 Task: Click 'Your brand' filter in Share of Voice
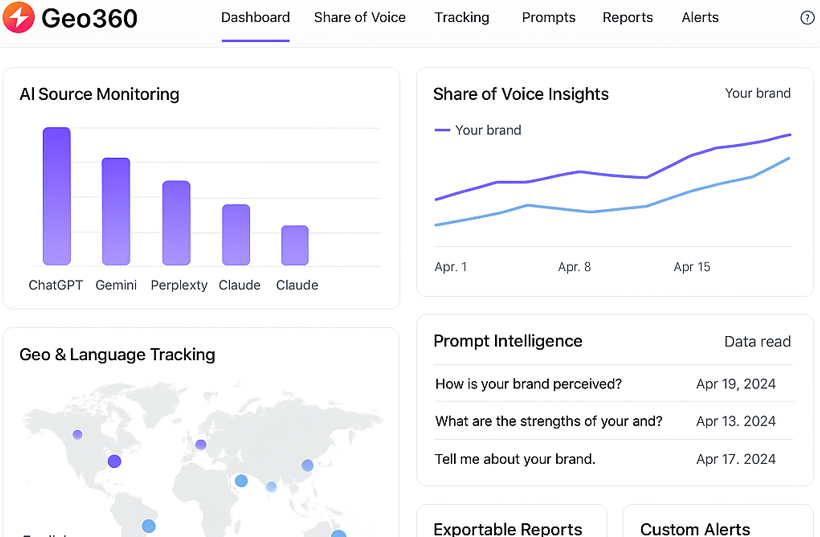757,94
